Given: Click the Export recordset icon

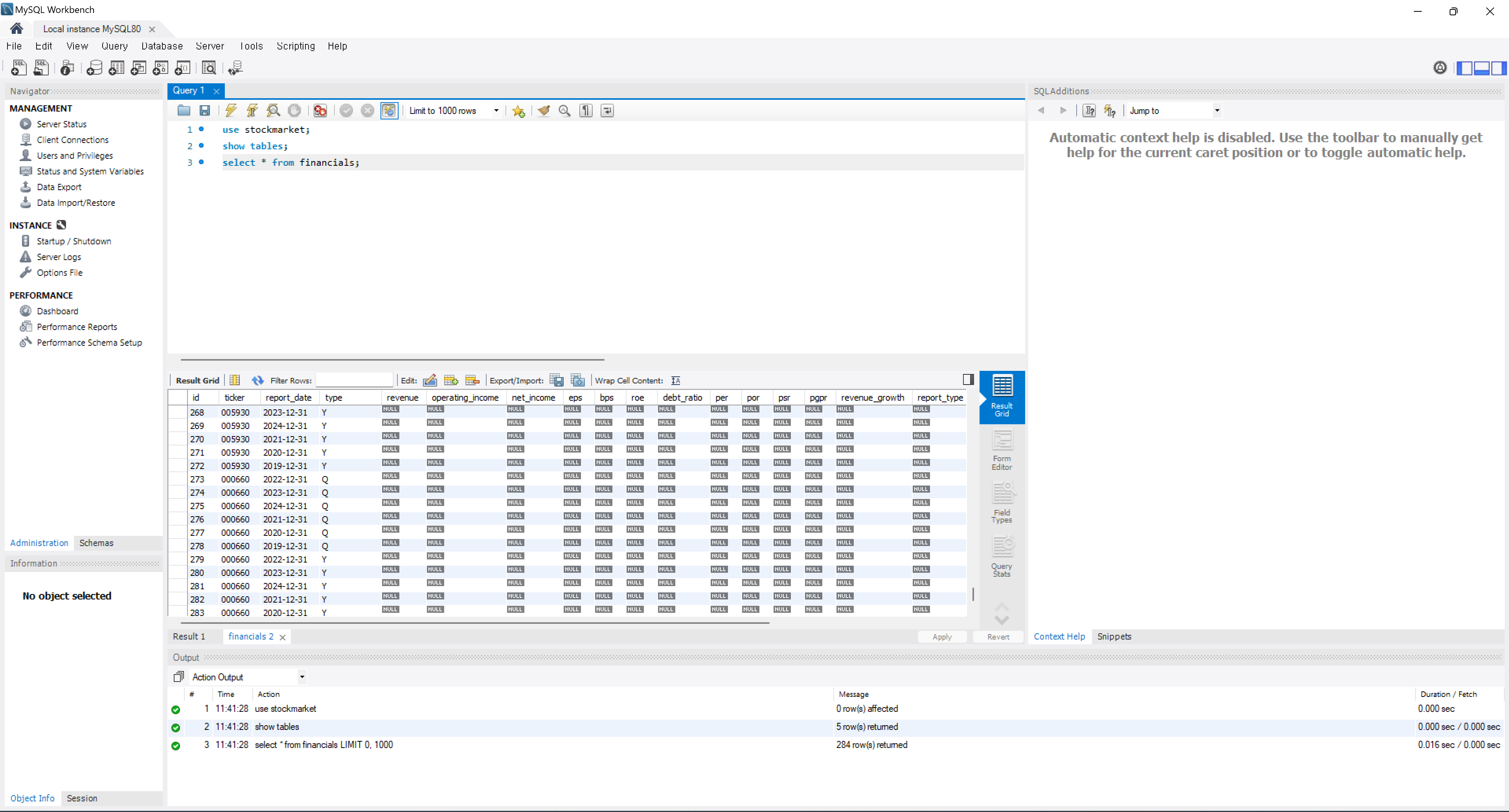Looking at the screenshot, I should click(x=556, y=381).
